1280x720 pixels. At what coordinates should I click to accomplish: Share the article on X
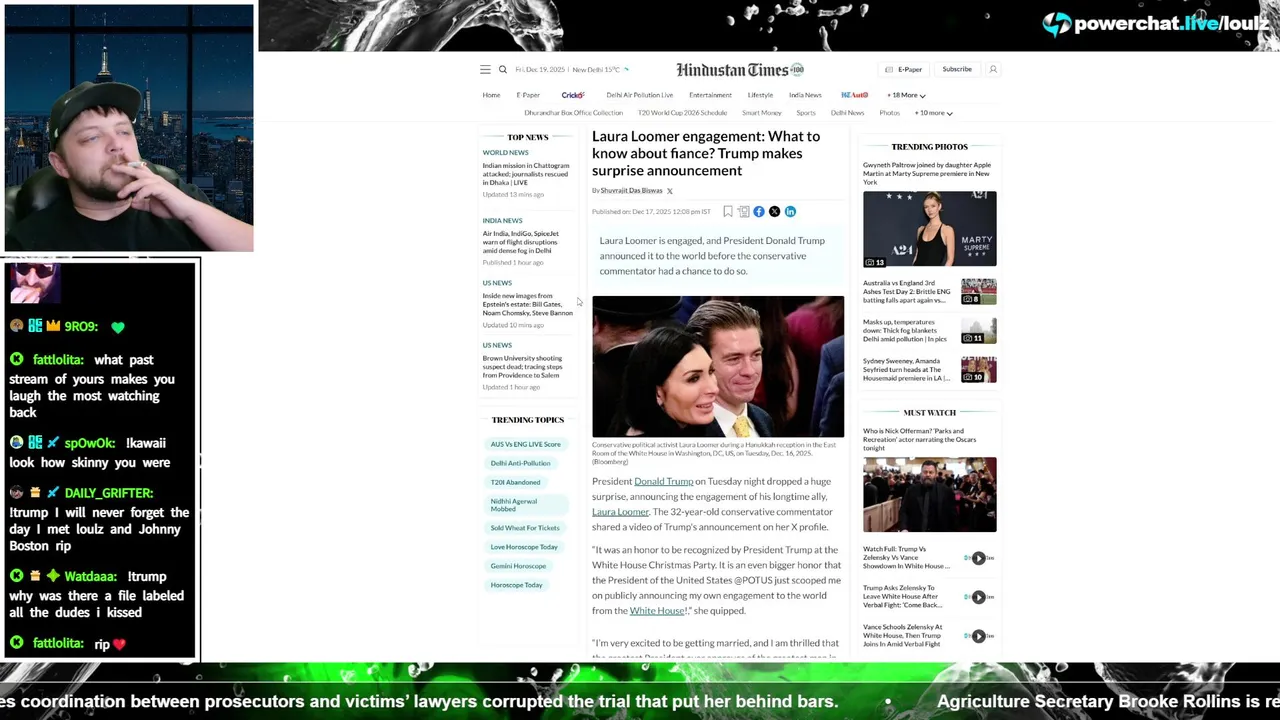pos(774,212)
